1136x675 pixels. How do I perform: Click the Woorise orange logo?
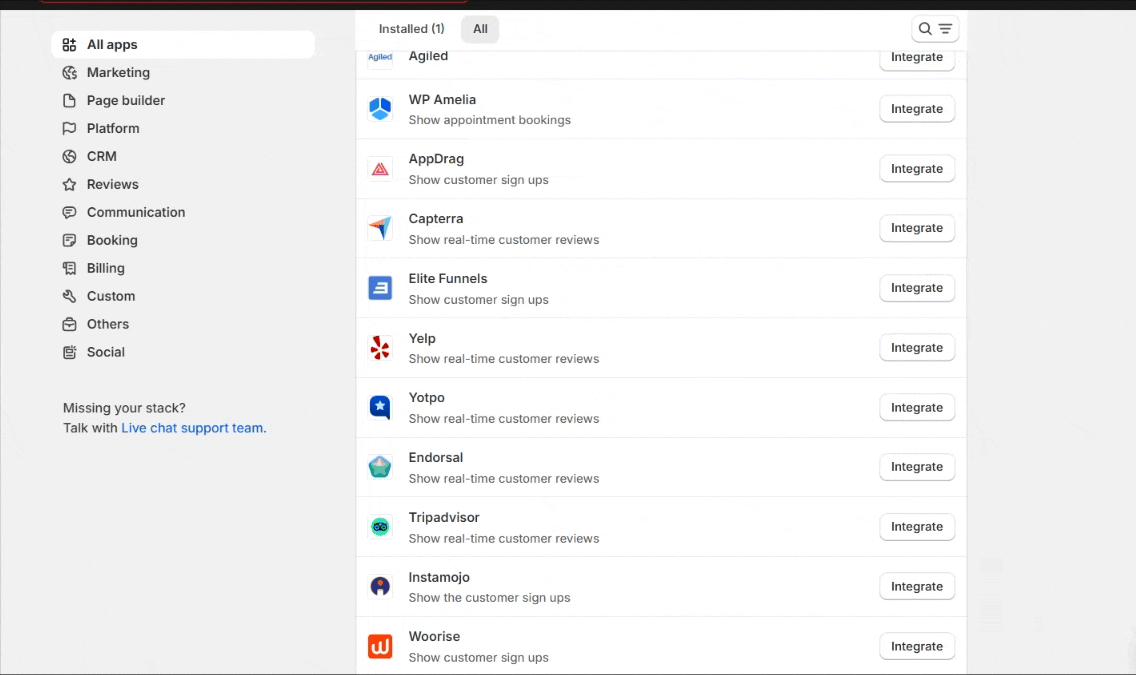(x=380, y=646)
